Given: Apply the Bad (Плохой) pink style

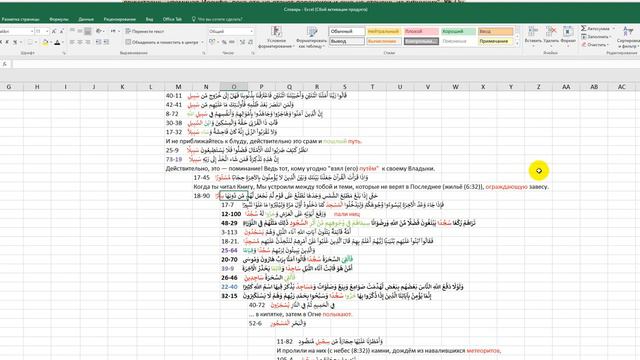Looking at the screenshot, I should [x=421, y=31].
